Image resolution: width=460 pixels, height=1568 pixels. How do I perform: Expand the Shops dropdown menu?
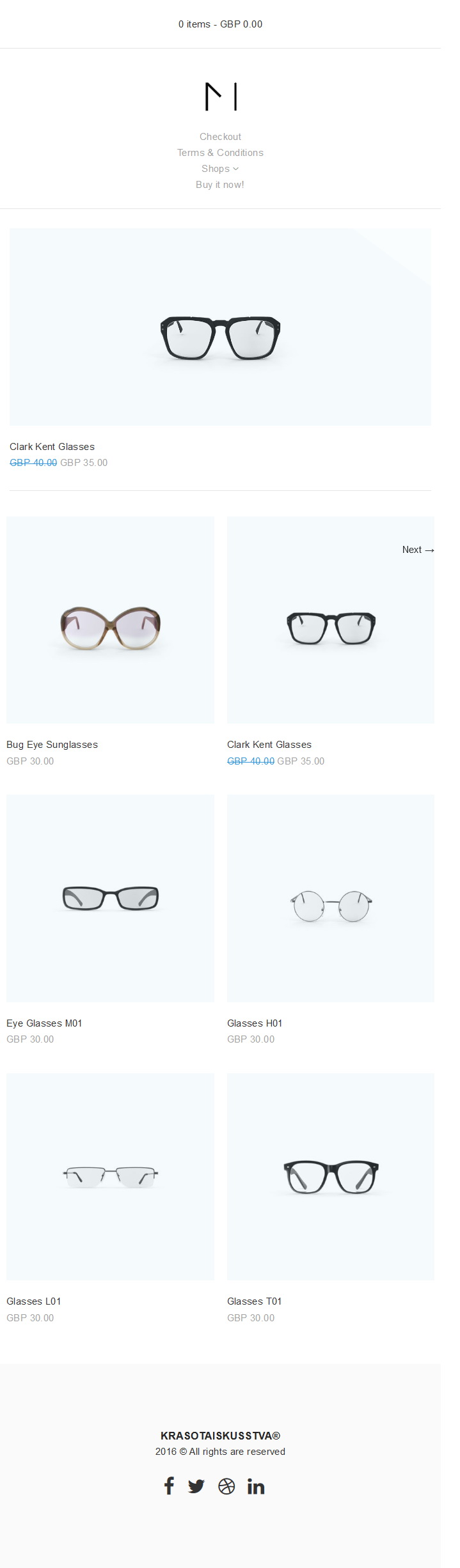click(x=220, y=169)
